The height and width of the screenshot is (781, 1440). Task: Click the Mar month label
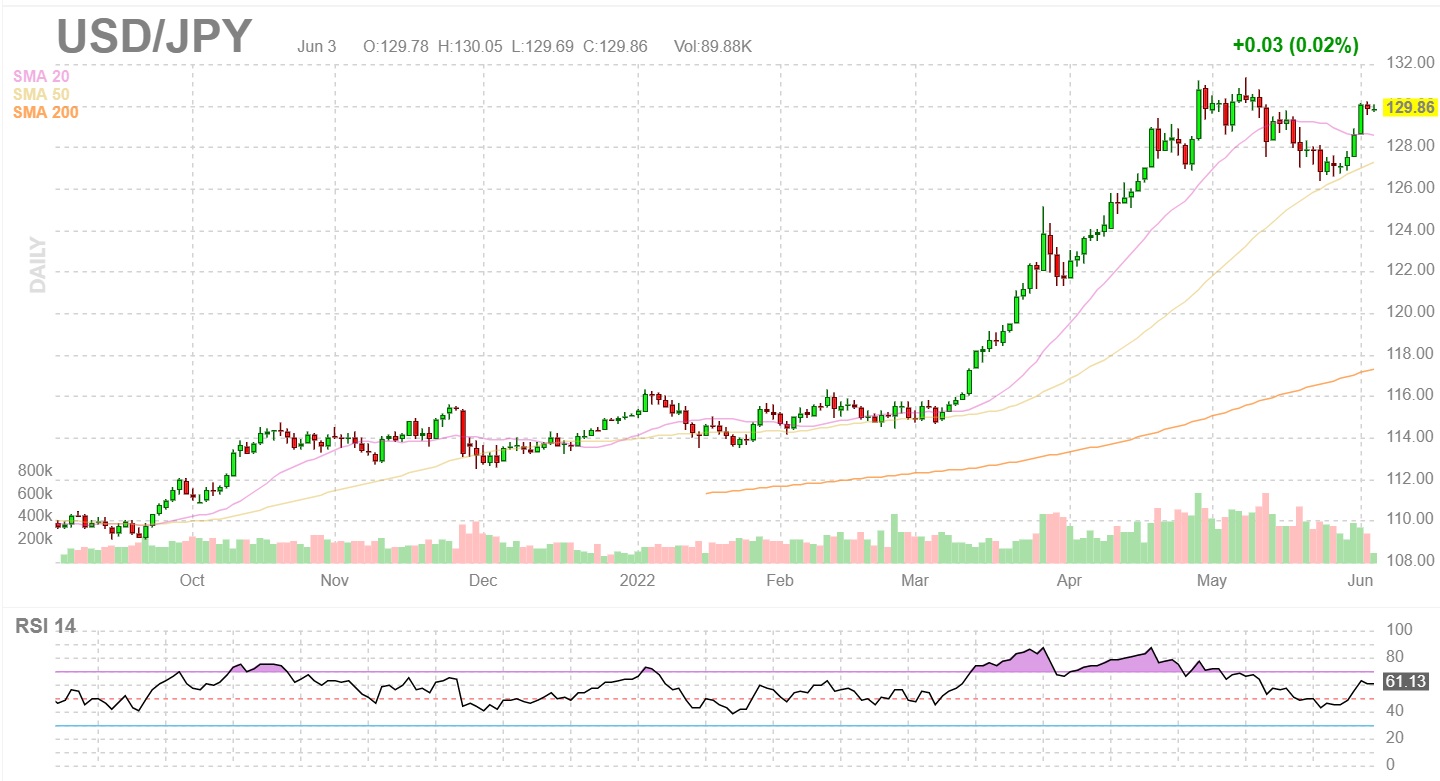tap(914, 580)
